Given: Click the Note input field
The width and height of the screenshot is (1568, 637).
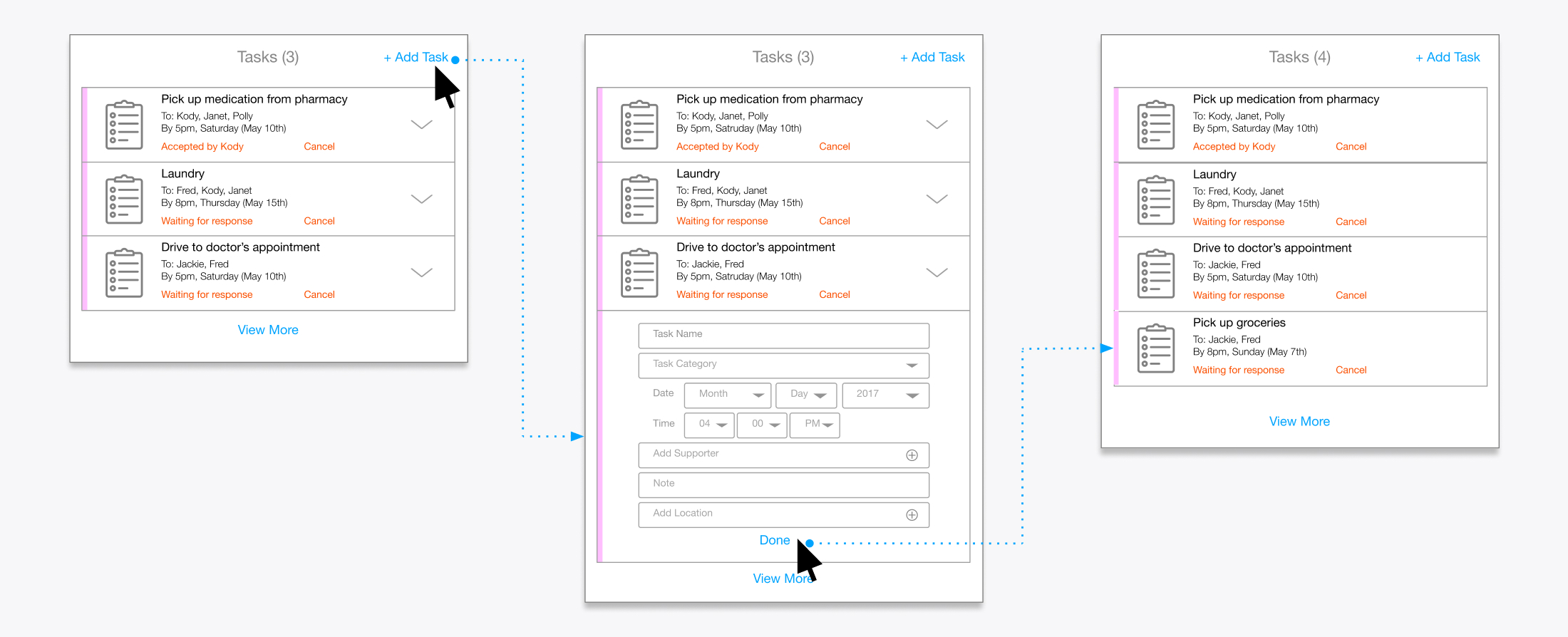Looking at the screenshot, I should click(x=784, y=485).
